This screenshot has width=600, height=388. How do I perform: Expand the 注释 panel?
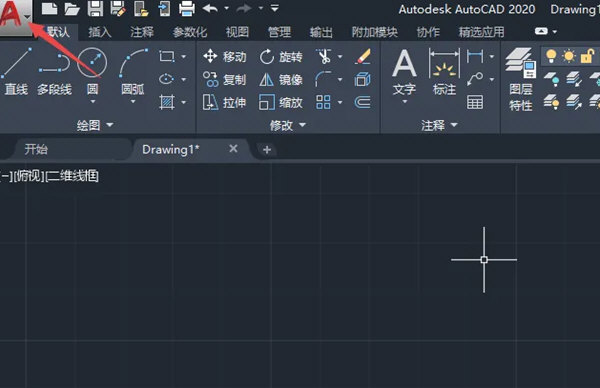coord(439,125)
